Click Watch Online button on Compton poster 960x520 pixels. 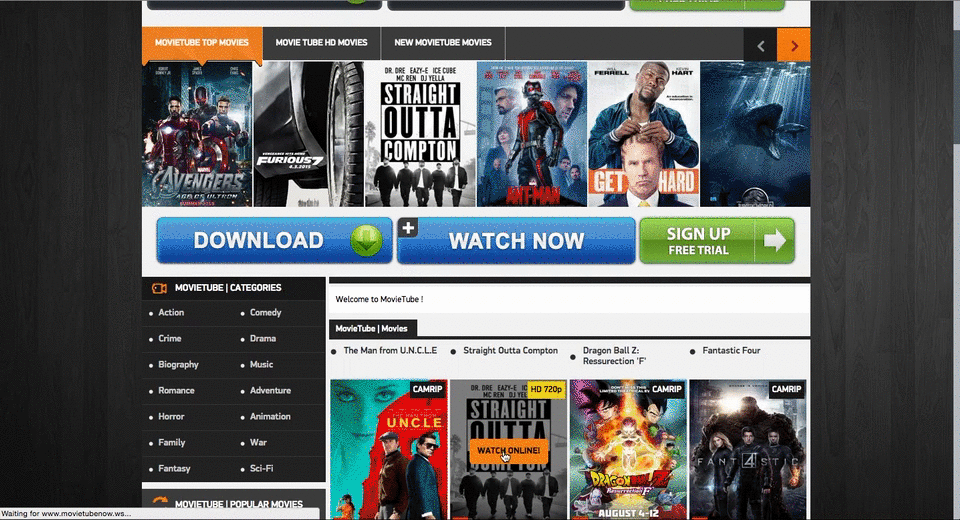tap(509, 451)
